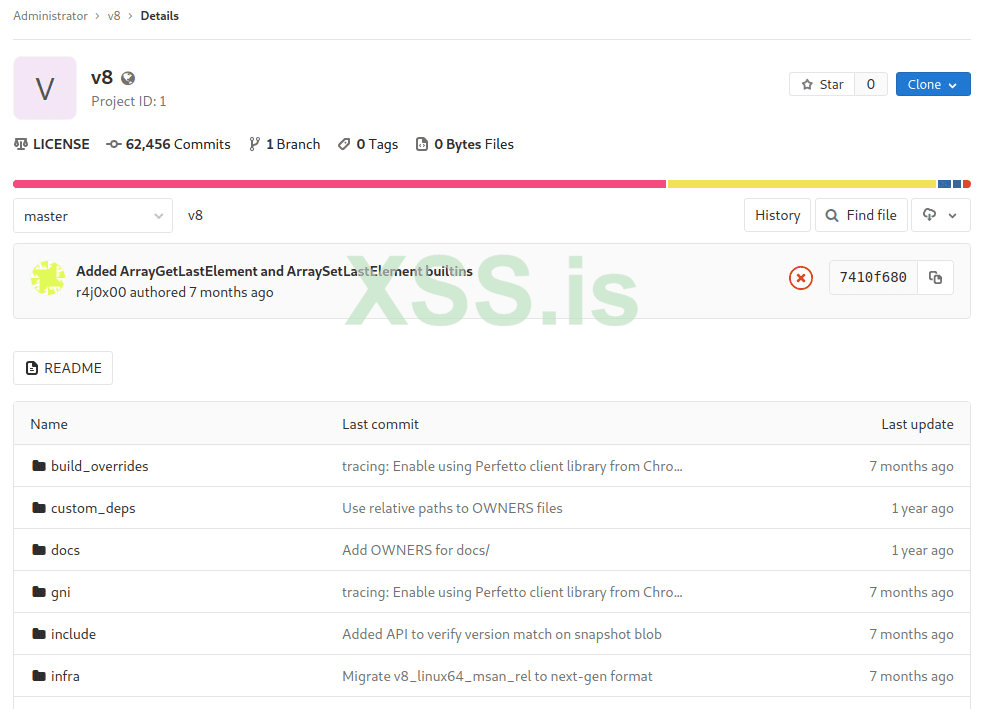This screenshot has width=982, height=709.
Task: Copy the commit SHA to clipboard
Action: click(936, 277)
